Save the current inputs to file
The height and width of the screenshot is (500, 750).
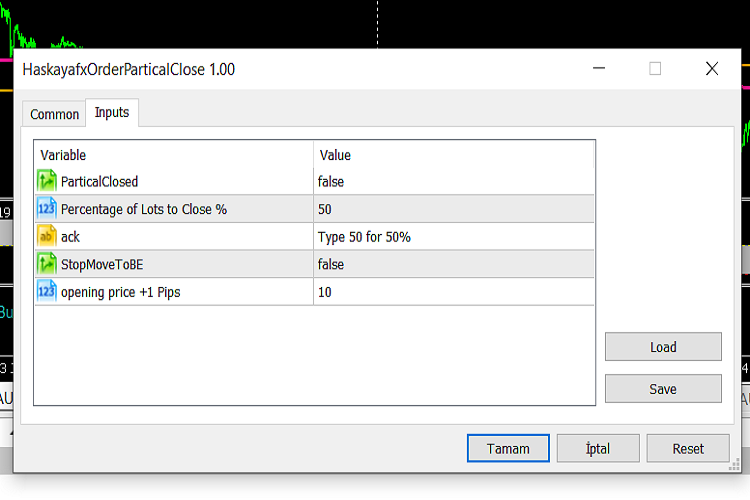pyautogui.click(x=663, y=389)
